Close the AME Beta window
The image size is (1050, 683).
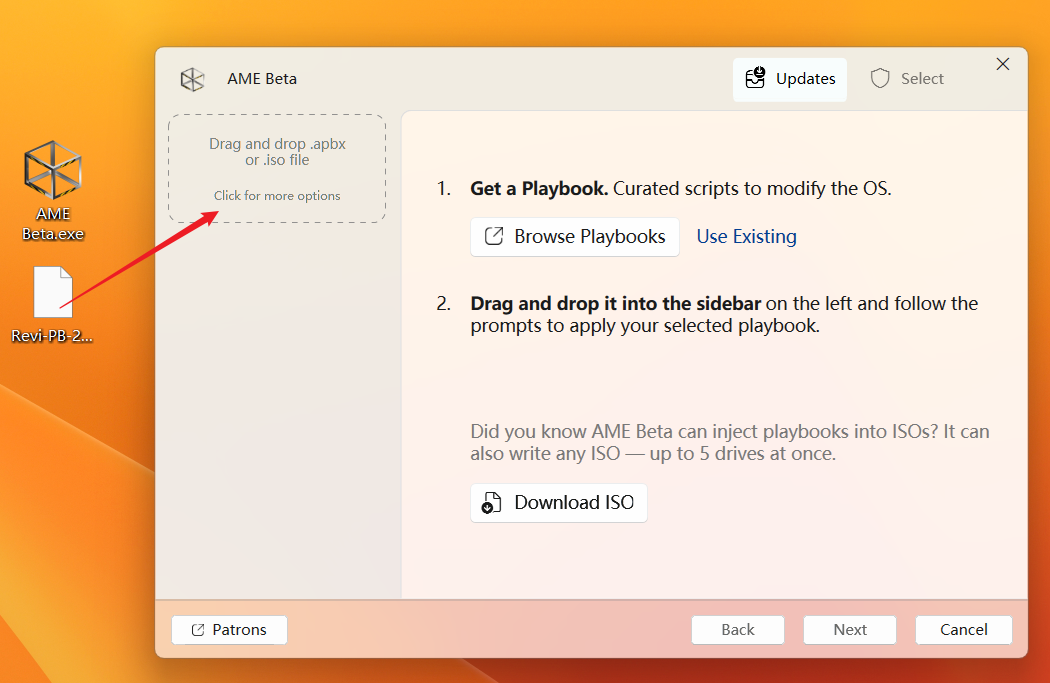[1002, 64]
